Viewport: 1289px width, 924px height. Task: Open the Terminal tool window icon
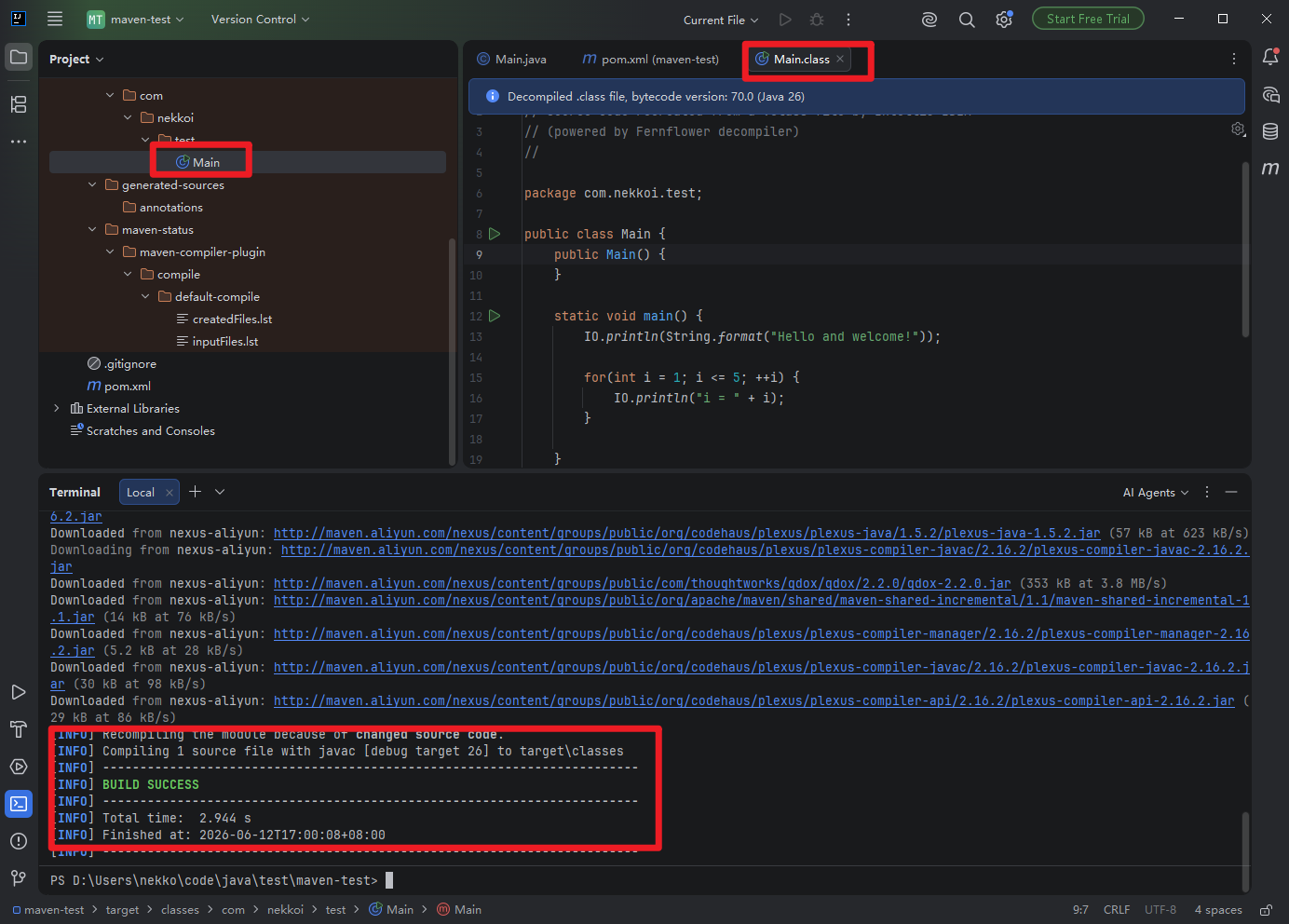[19, 804]
